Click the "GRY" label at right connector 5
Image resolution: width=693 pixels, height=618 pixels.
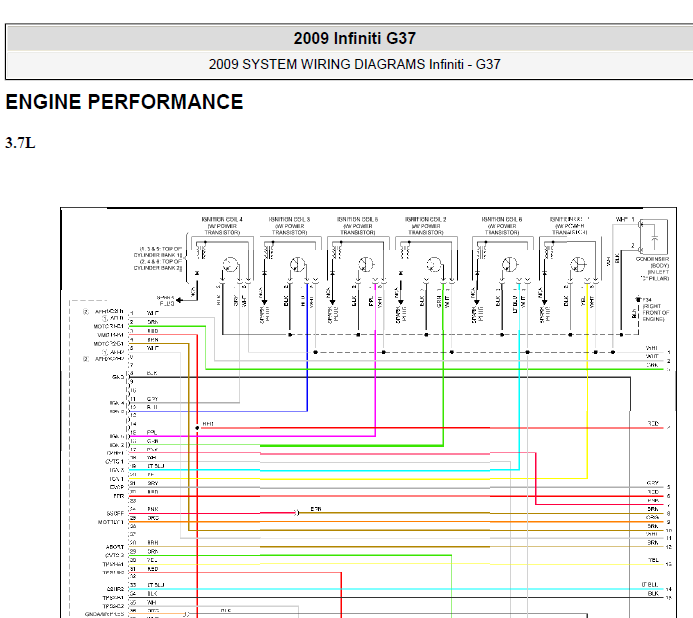[x=653, y=483]
